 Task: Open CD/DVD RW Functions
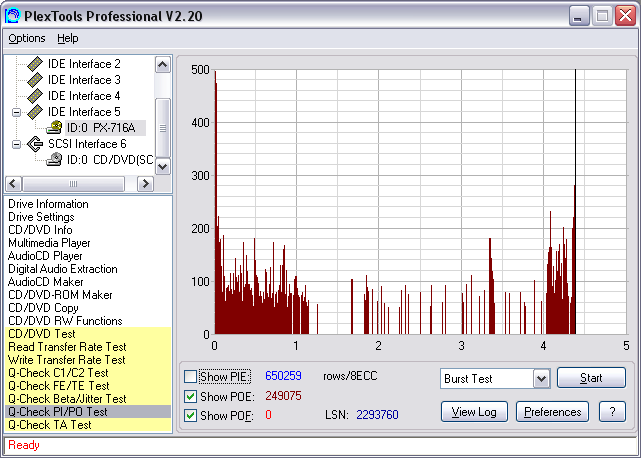pos(65,321)
